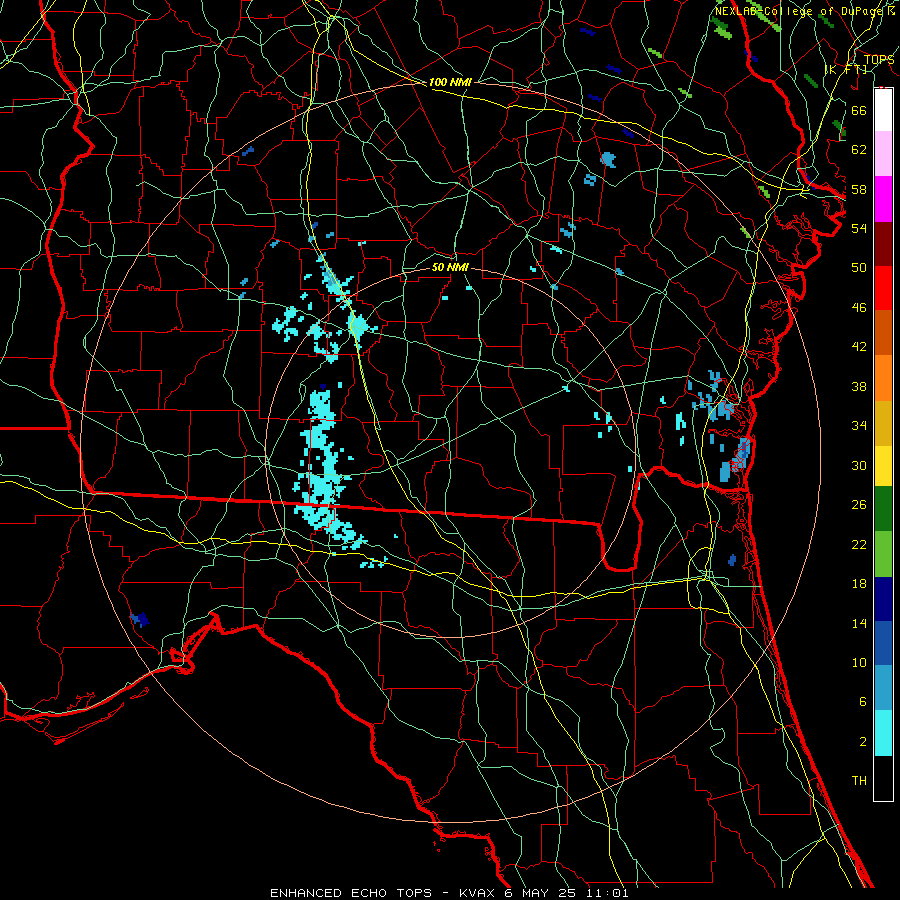The height and width of the screenshot is (900, 900).
Task: Click the legend value "38"
Action: [x=859, y=386]
